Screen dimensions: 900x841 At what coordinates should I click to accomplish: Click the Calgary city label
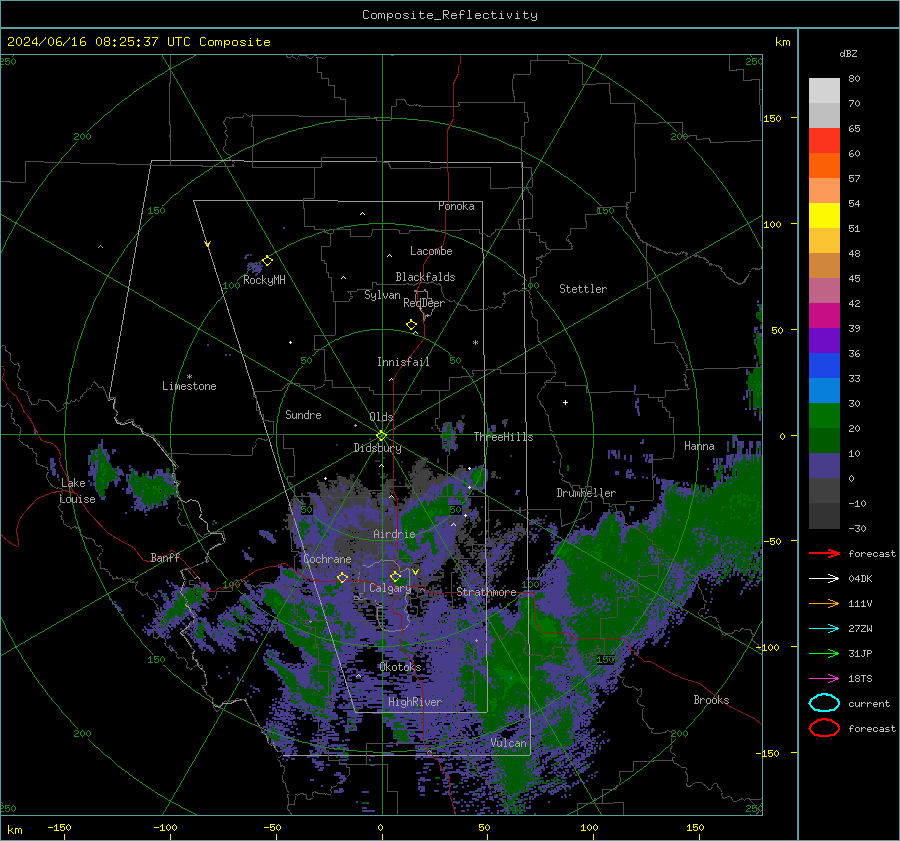coord(390,588)
